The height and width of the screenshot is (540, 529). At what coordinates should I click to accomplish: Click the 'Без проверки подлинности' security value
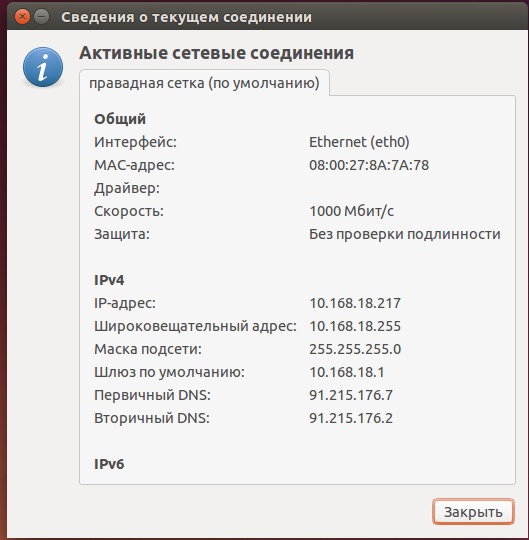tap(405, 234)
